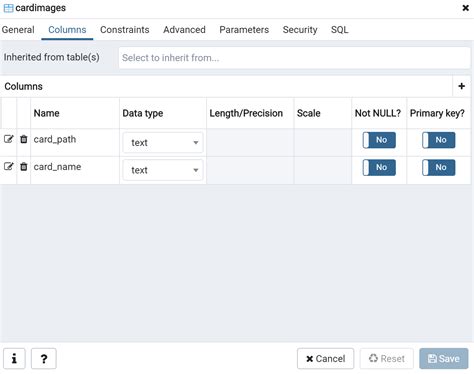Open the help question mark button

pos(44,359)
